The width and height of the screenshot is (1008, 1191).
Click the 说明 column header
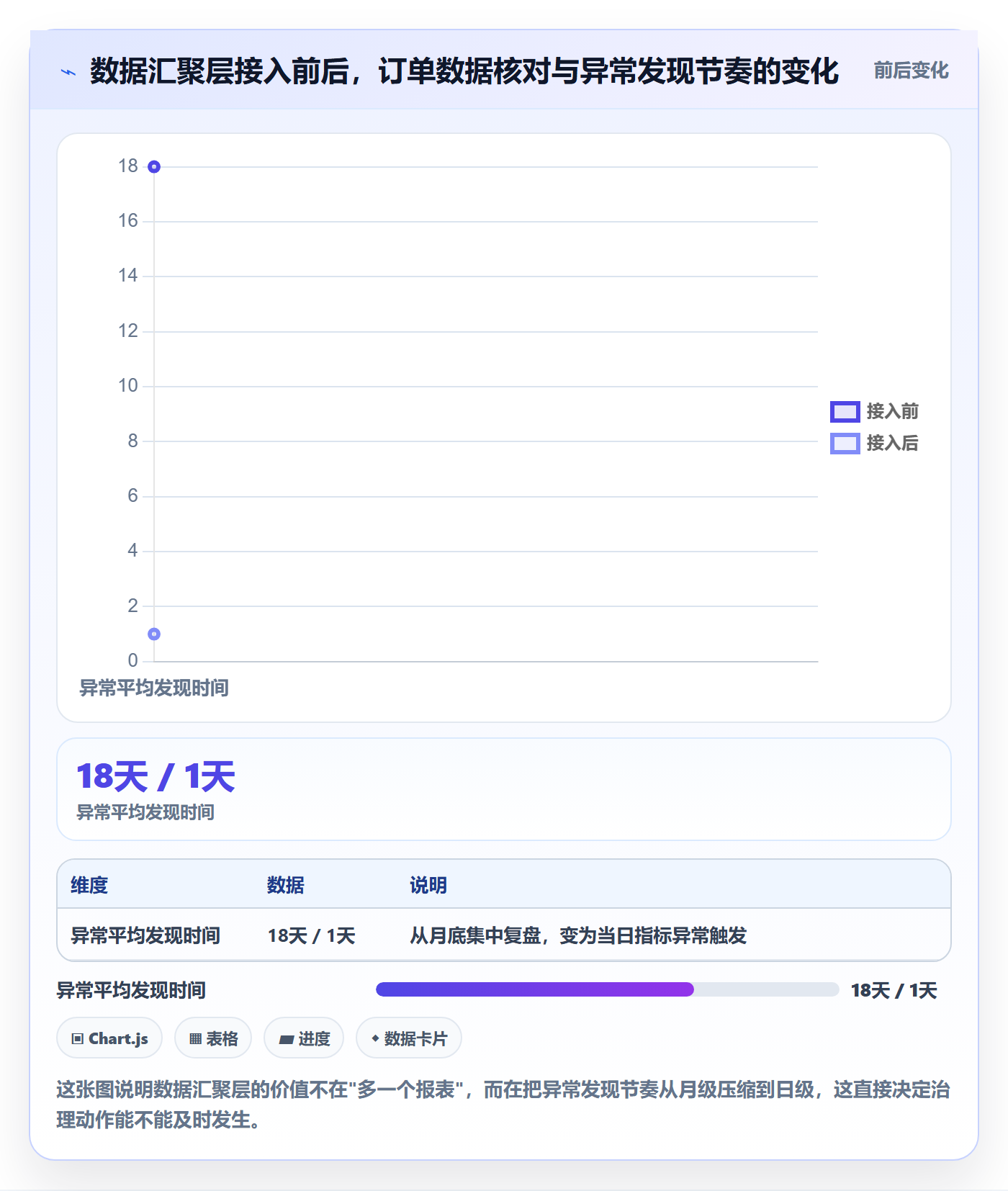pyautogui.click(x=428, y=885)
